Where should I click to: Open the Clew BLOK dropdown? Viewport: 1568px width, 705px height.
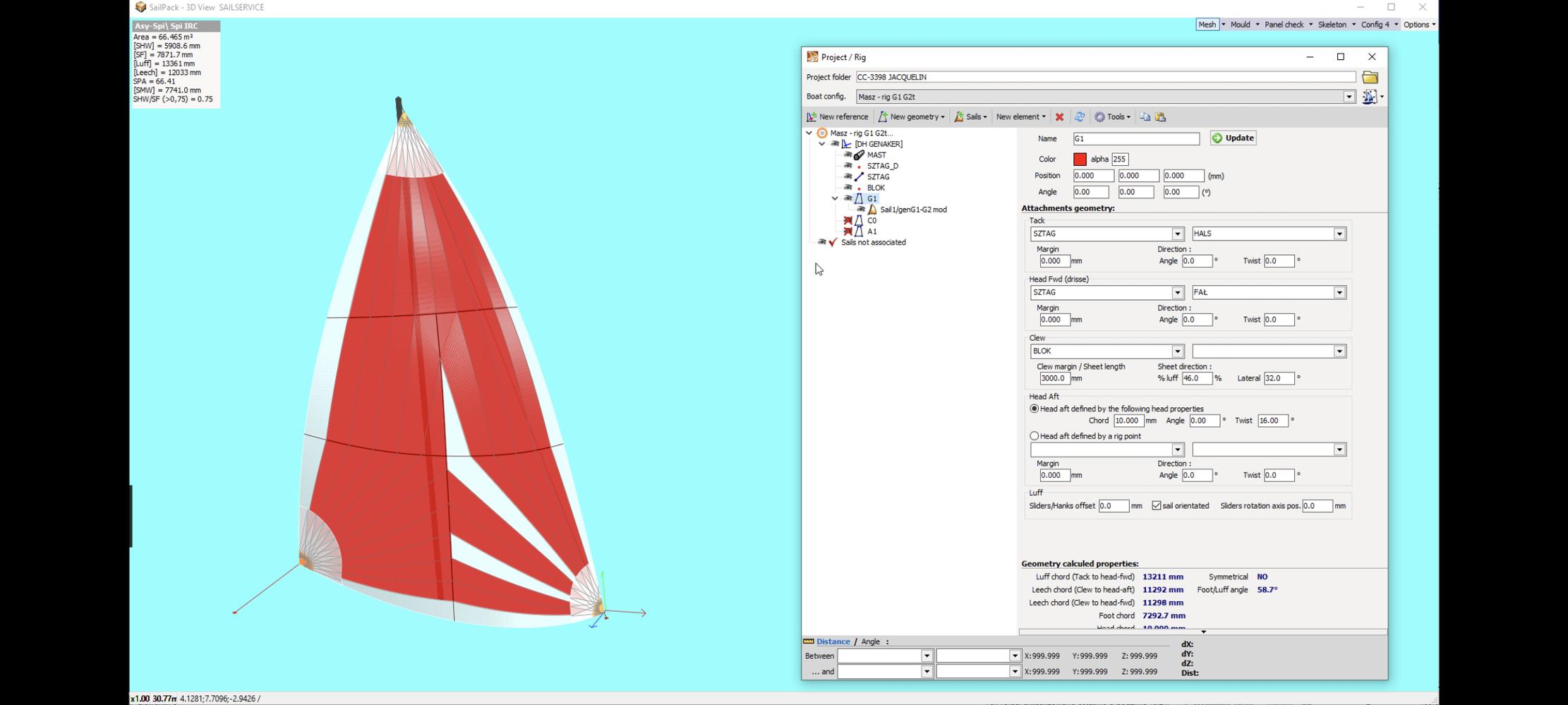click(x=1177, y=351)
